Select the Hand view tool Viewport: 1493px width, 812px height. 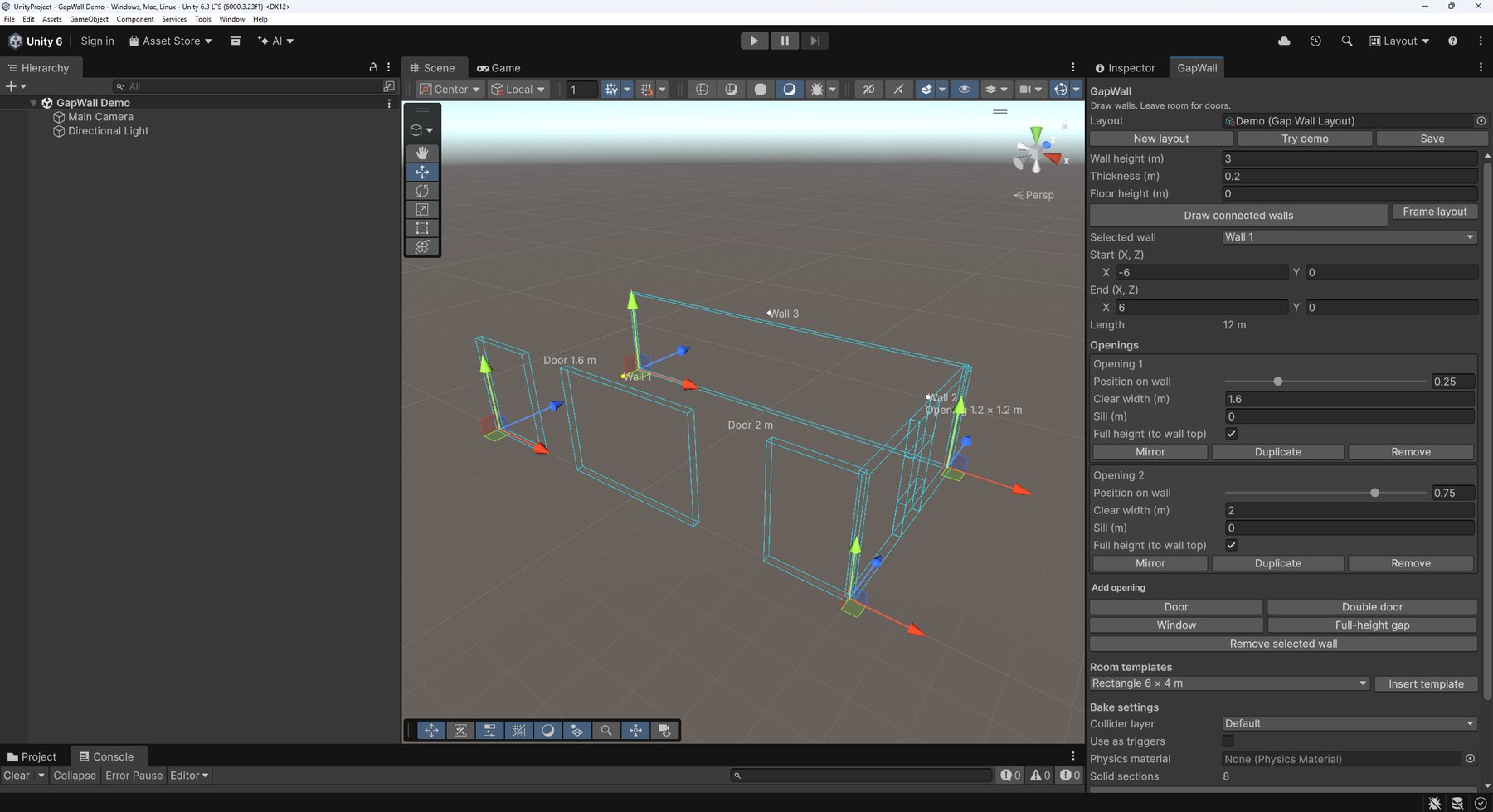click(422, 153)
